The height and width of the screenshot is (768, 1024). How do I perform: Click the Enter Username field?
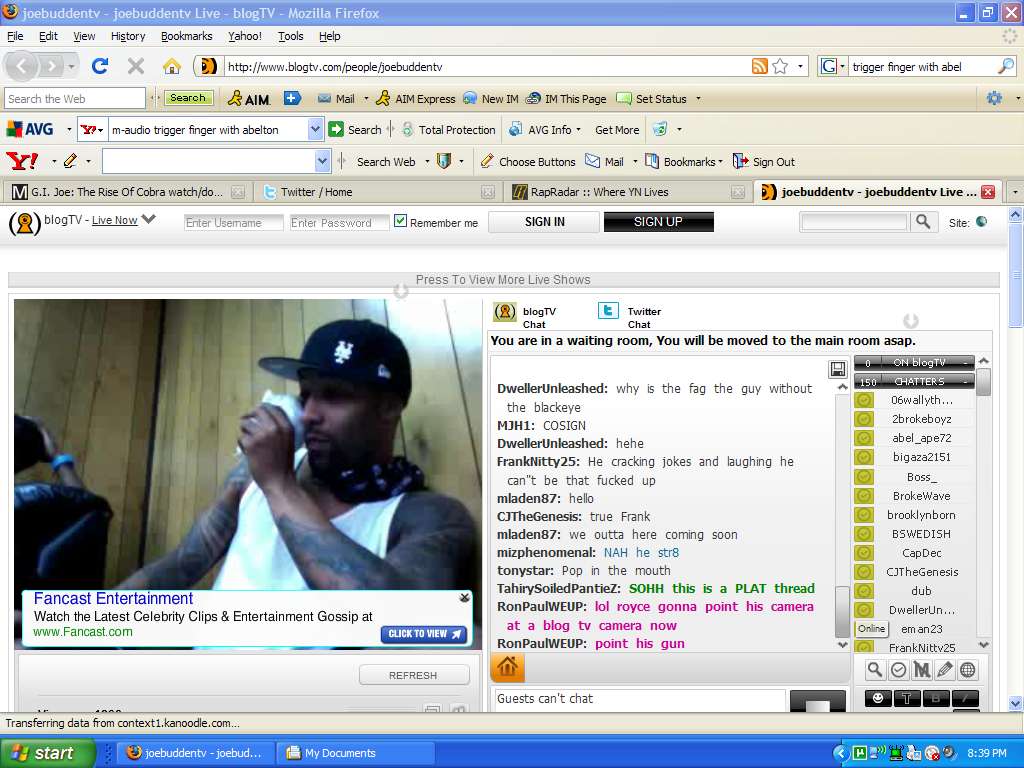(233, 223)
